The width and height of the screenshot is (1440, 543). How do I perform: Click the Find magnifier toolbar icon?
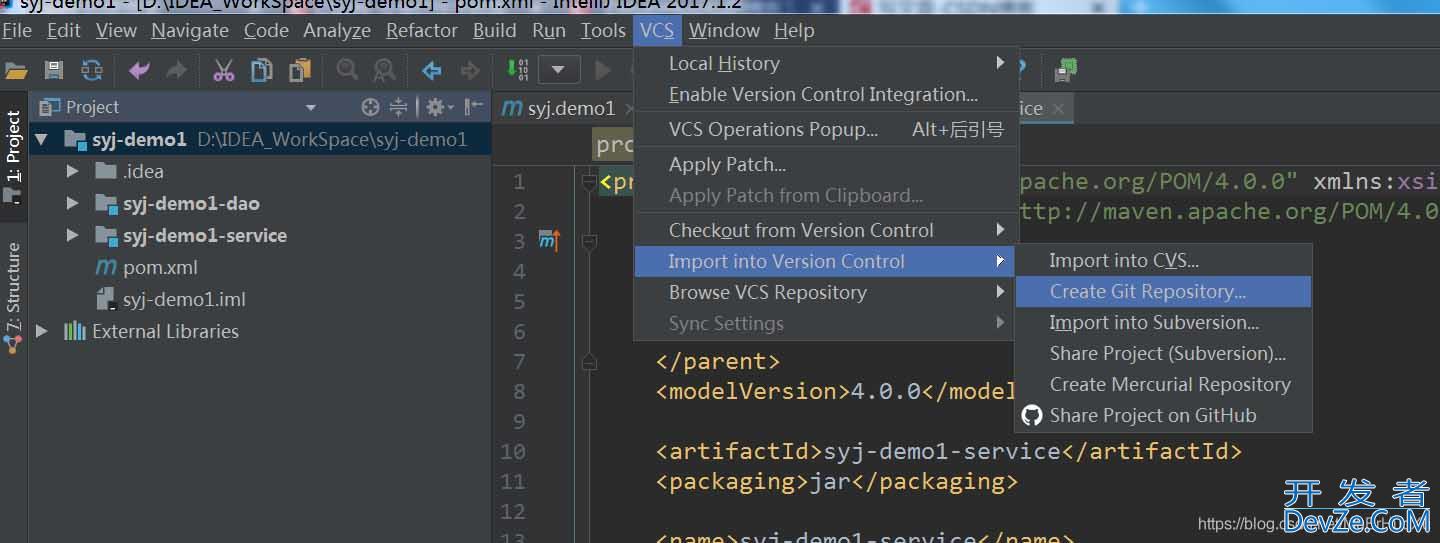click(347, 70)
